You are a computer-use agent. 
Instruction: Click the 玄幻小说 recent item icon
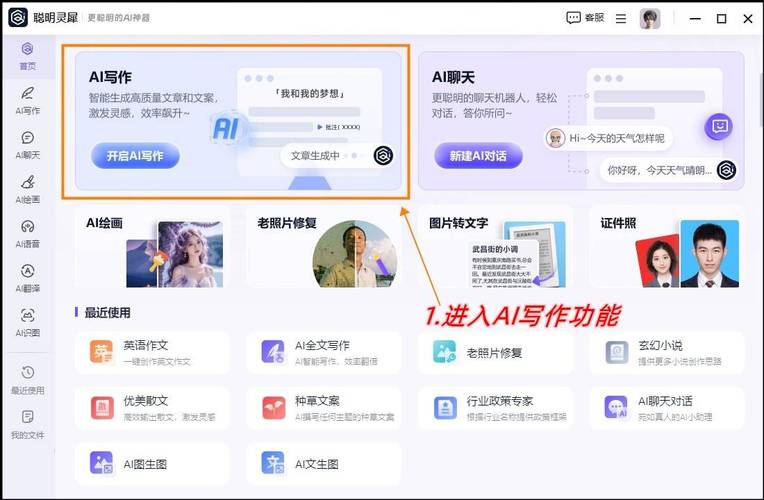click(616, 352)
